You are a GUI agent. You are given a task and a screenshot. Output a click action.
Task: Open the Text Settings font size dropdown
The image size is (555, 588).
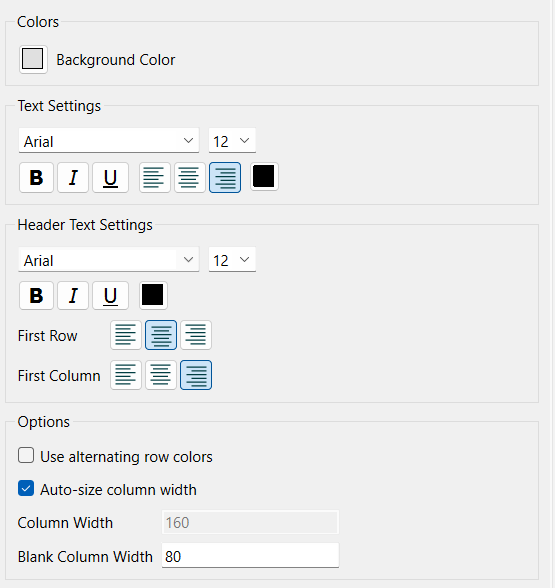click(x=232, y=141)
